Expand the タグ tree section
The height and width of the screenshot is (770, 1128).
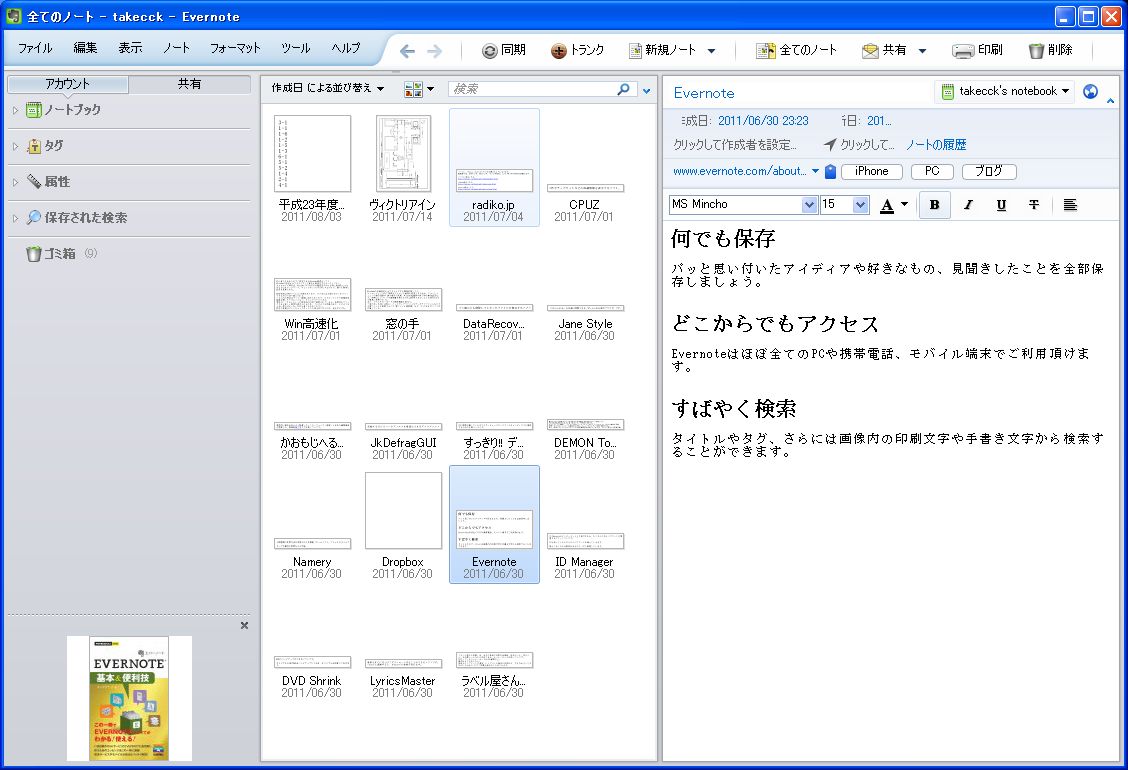pyautogui.click(x=15, y=146)
